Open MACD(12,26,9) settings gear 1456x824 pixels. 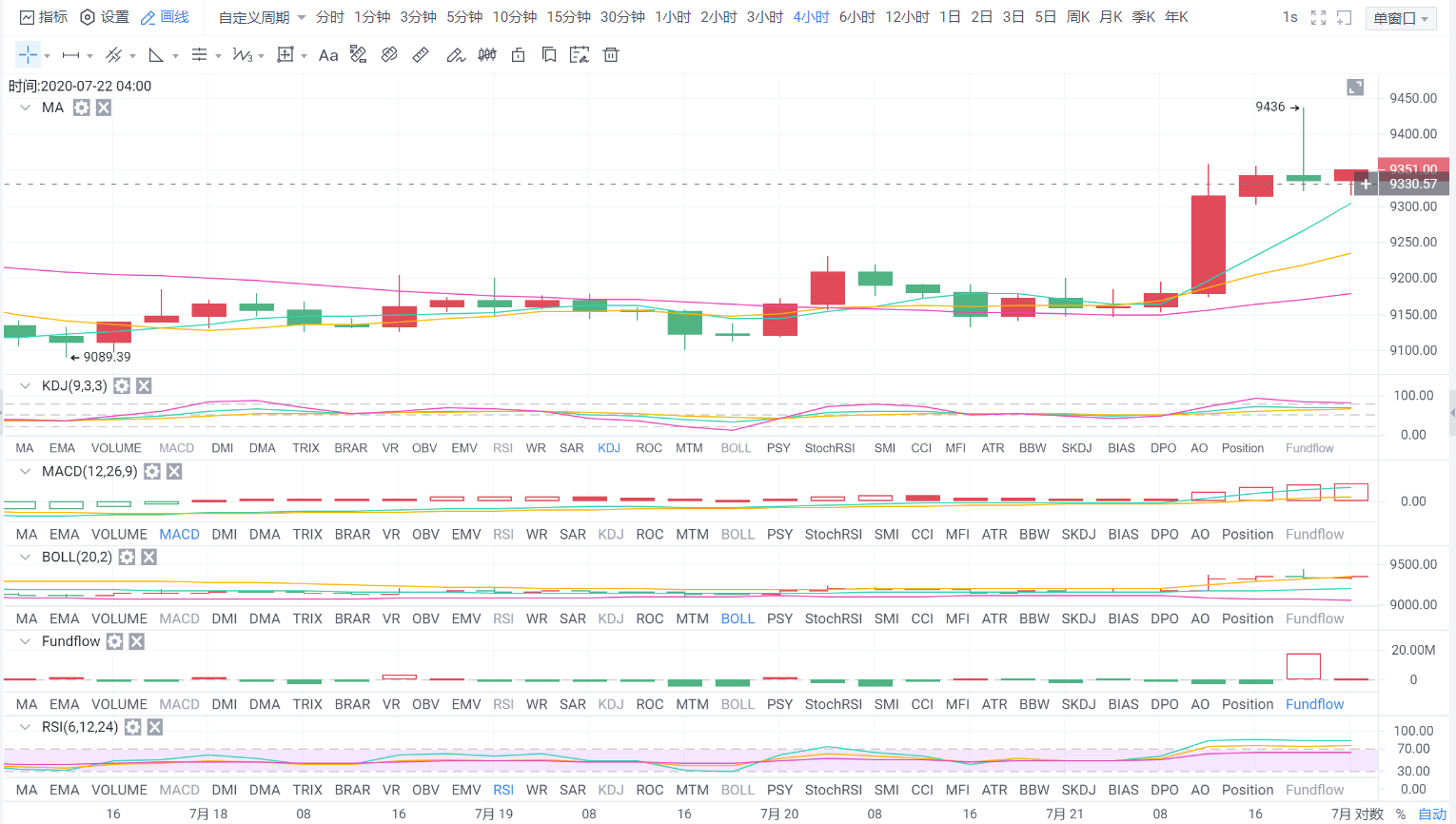click(152, 471)
